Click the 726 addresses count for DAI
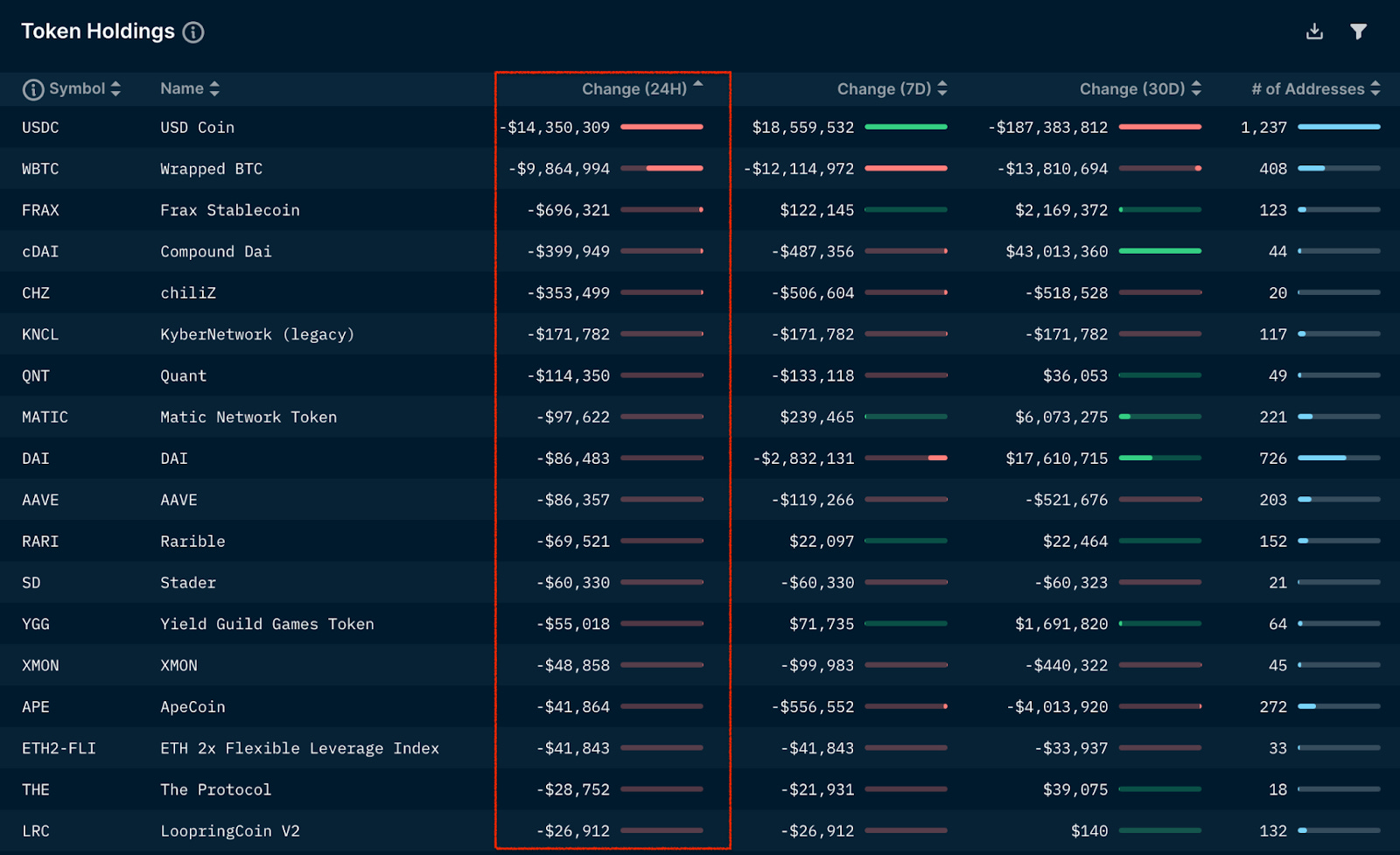Screen dimensions: 1400x855 click(1273, 459)
